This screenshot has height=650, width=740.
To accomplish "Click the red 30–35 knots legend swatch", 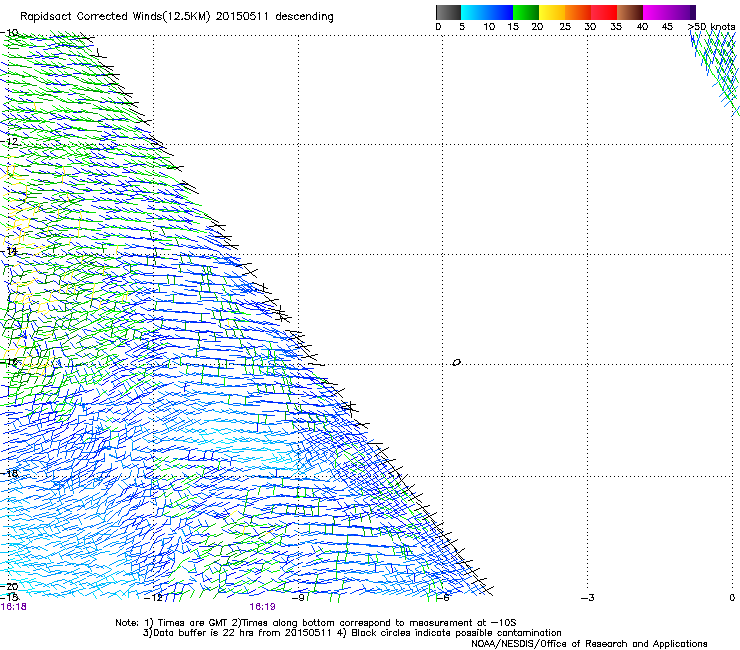I will 604,12.
